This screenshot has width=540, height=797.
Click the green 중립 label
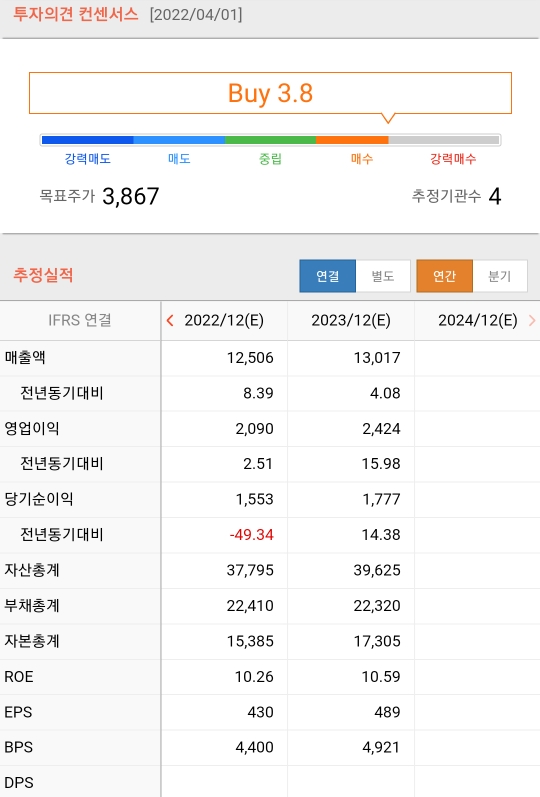270,159
